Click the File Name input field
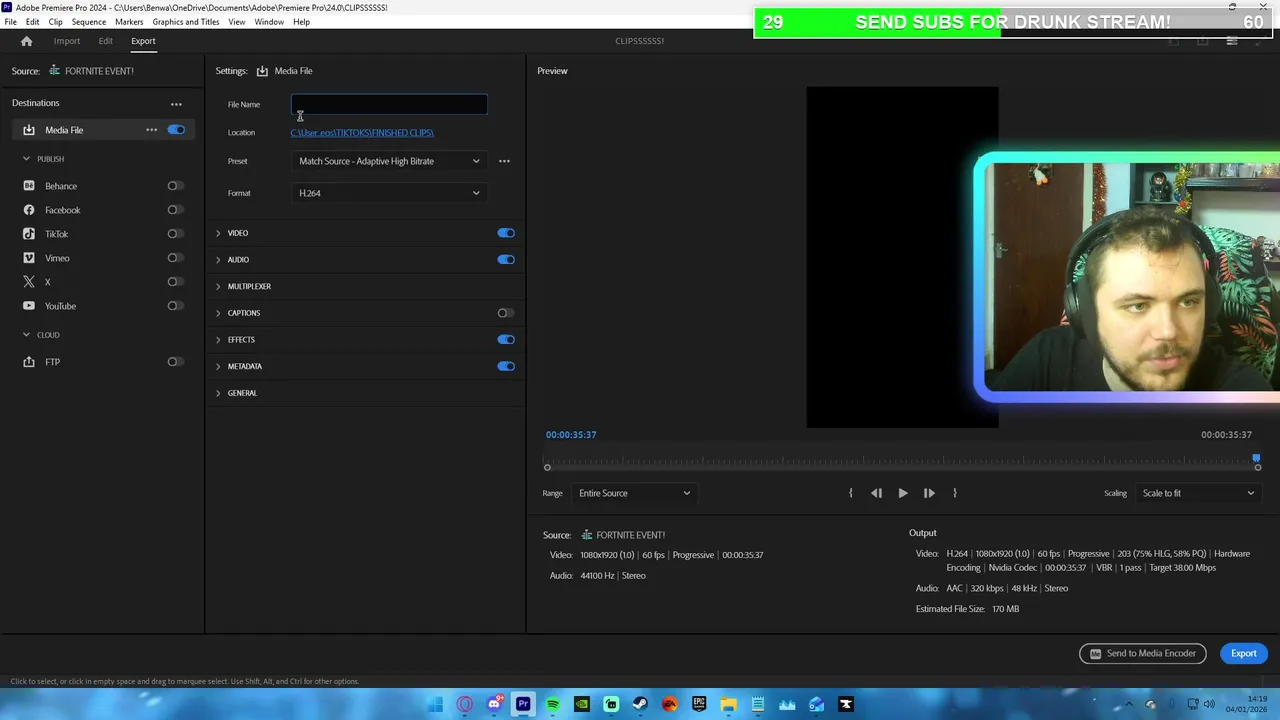 389,104
